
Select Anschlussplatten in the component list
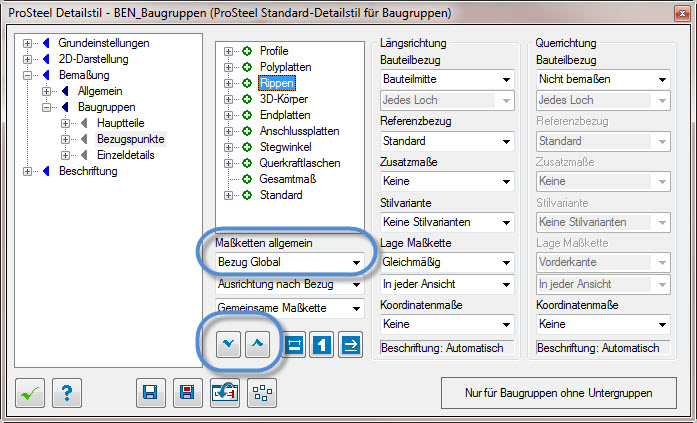[x=300, y=131]
